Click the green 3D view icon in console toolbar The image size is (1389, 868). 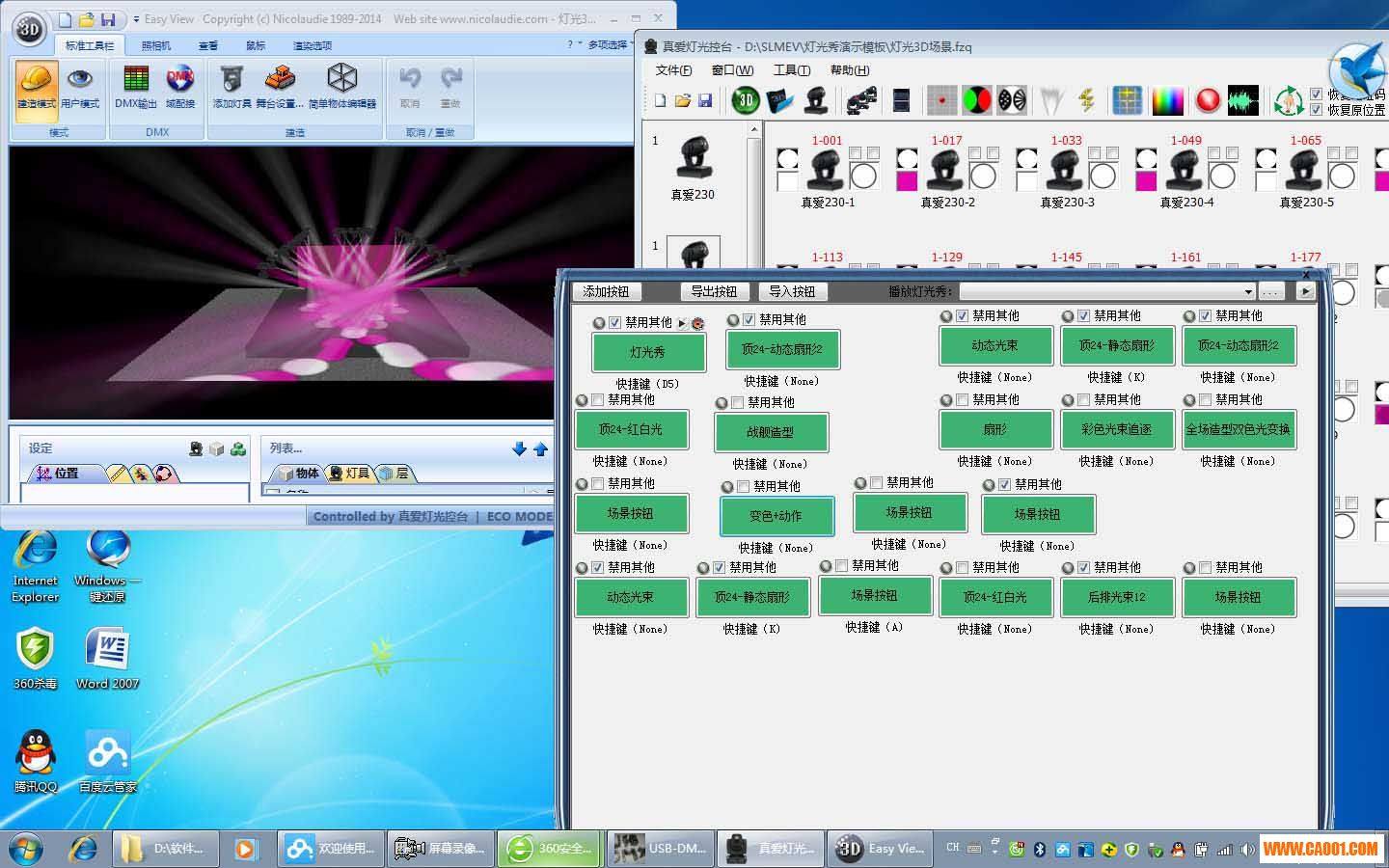746,100
